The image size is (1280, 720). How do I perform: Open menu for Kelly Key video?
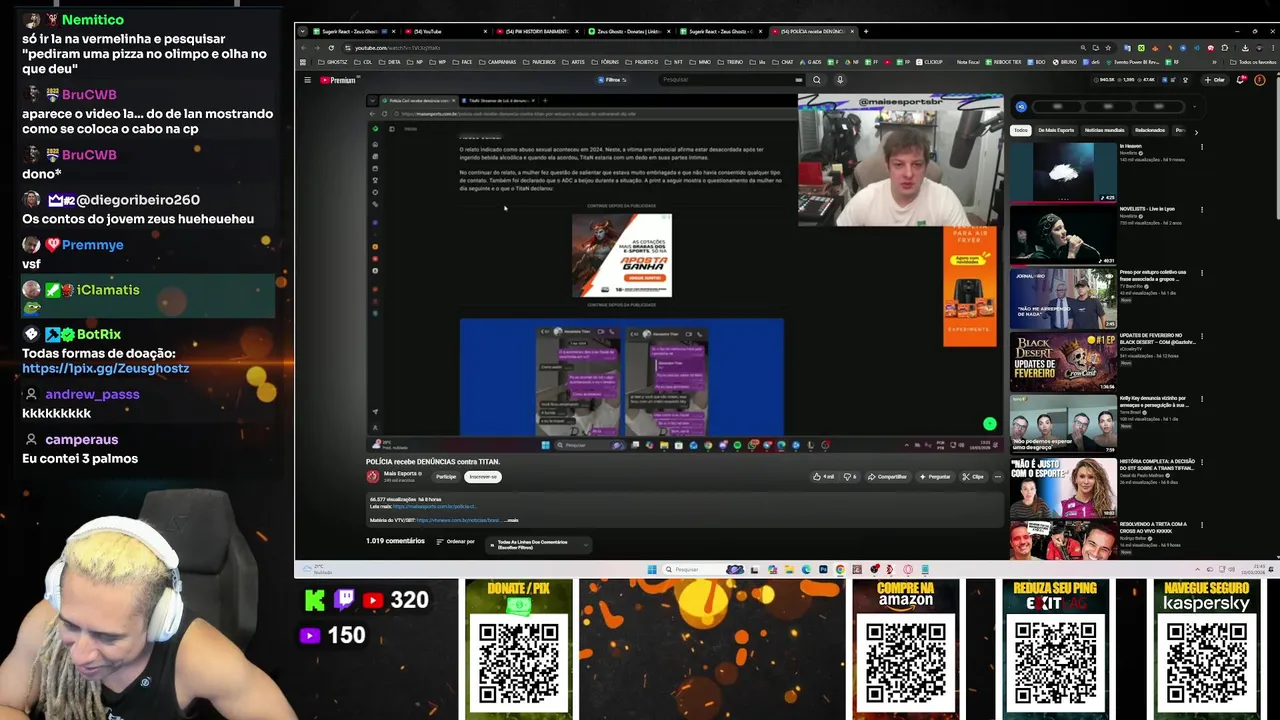pos(1201,400)
